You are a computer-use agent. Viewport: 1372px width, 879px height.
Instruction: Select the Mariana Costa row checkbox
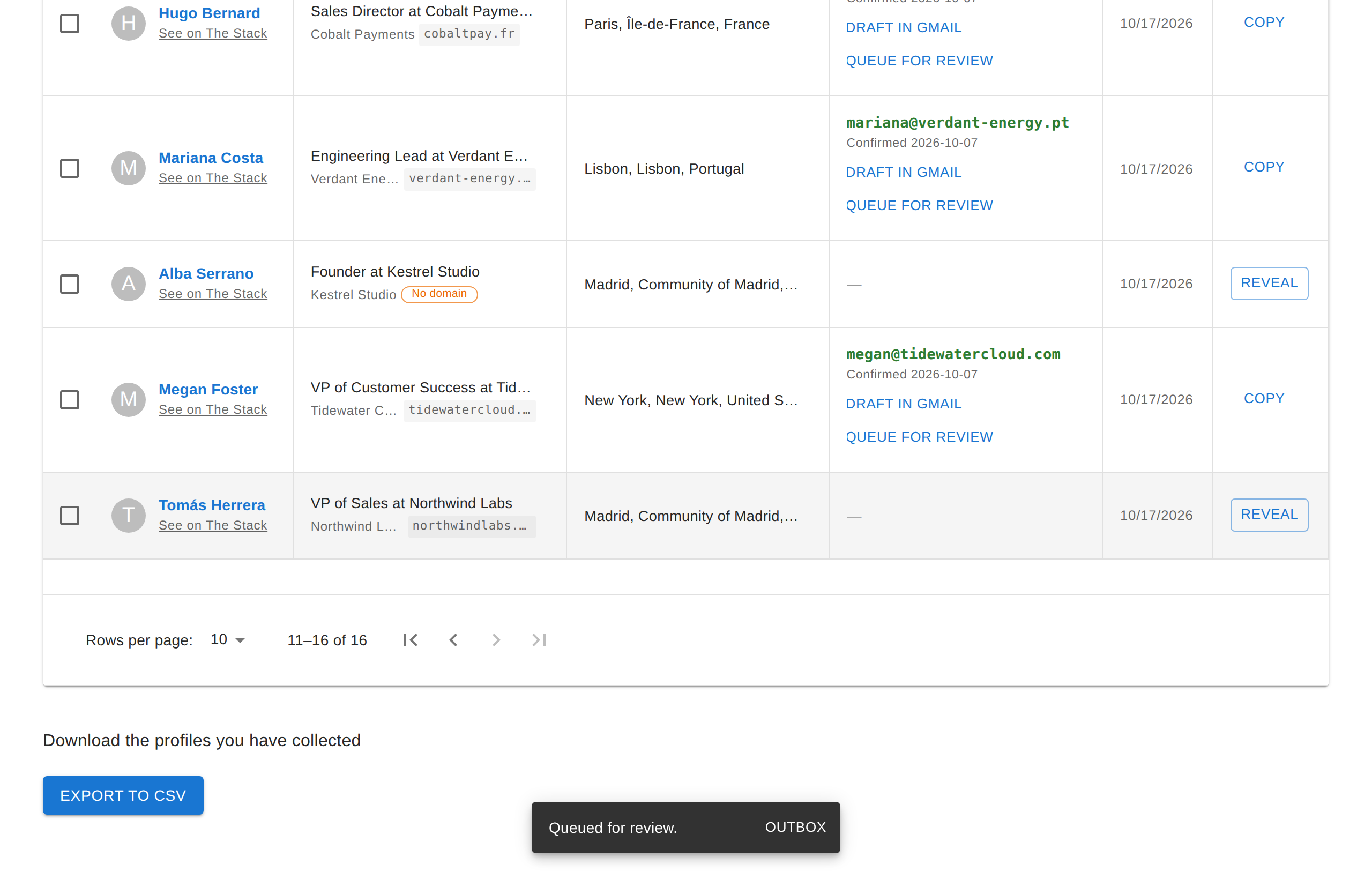click(x=70, y=168)
